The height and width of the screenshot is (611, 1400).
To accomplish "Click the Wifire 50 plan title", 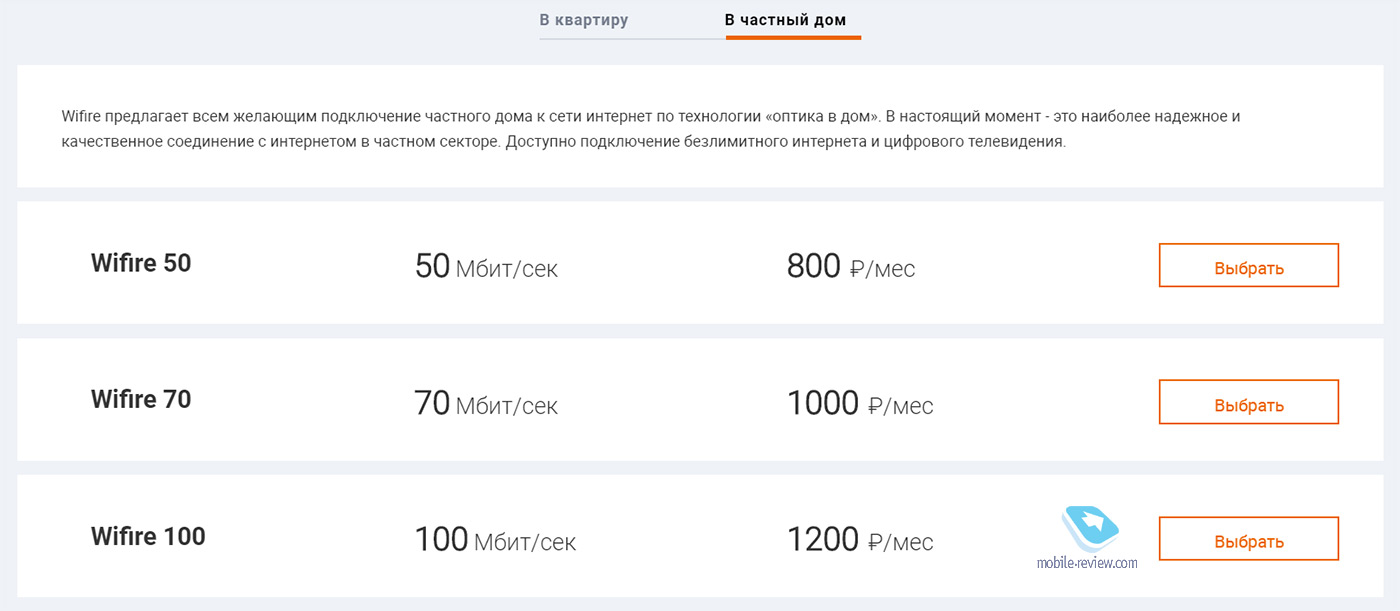I will point(141,263).
